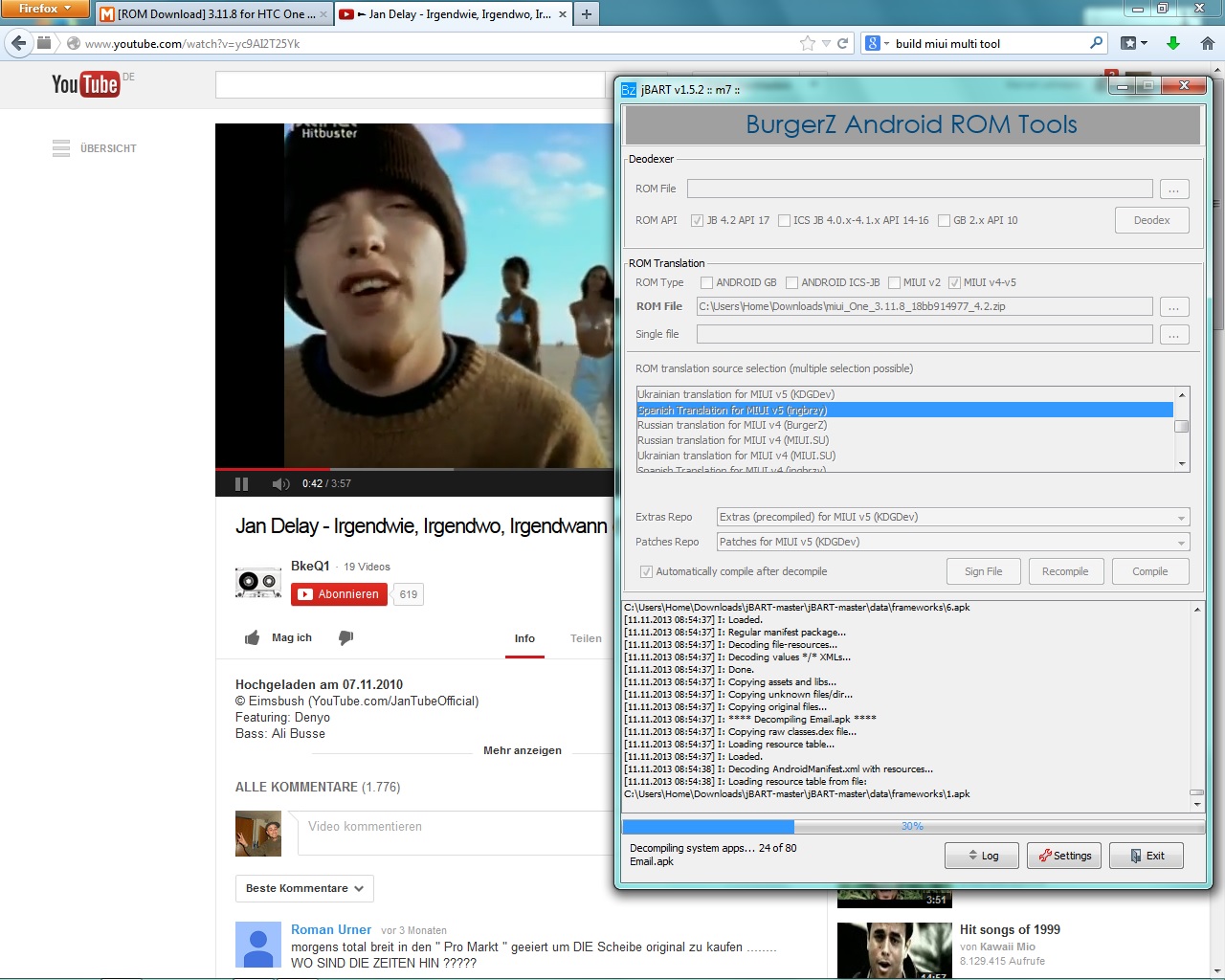Open jBART Settings button
Image resolution: width=1225 pixels, height=980 pixels.
point(1064,856)
